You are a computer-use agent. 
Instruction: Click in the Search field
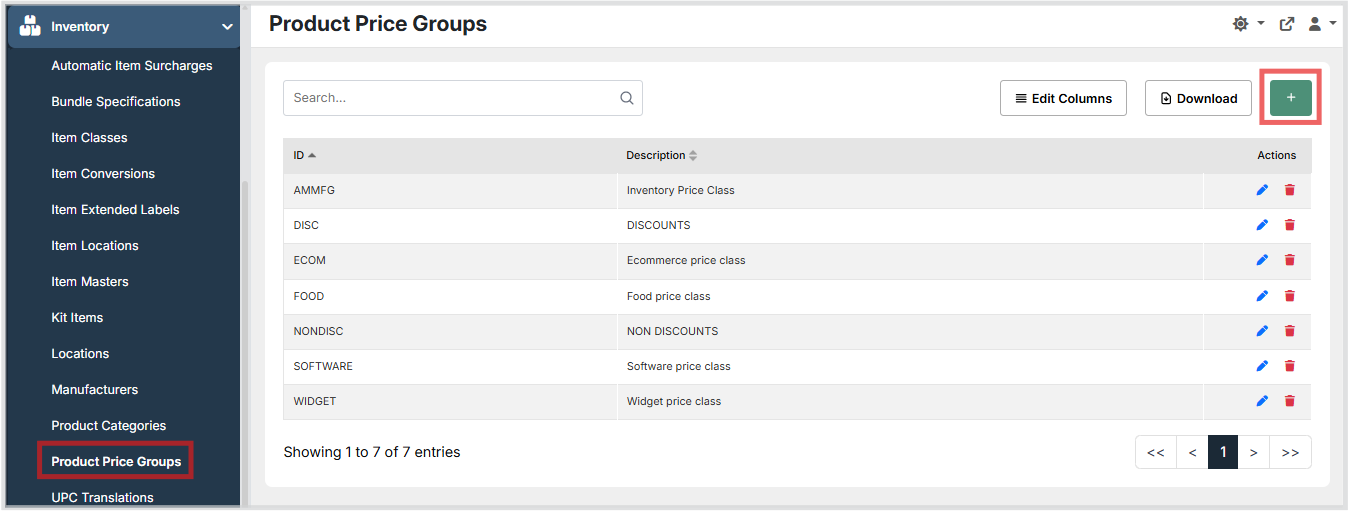[x=463, y=98]
